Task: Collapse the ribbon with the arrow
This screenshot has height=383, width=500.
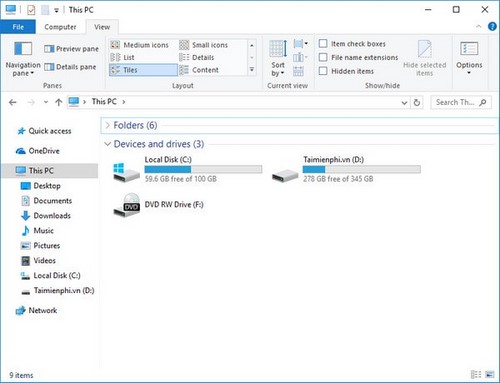Action: (x=479, y=26)
